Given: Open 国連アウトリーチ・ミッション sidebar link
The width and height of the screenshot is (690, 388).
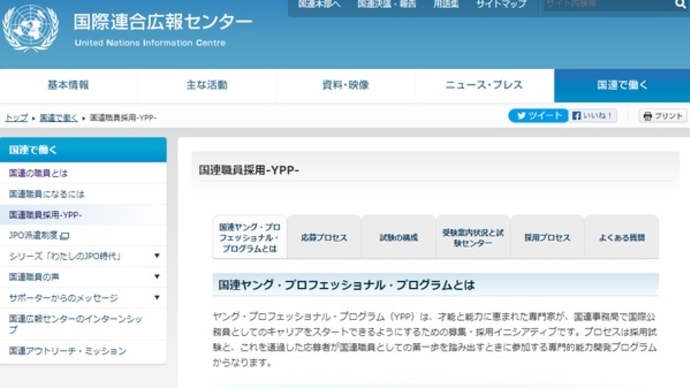Looking at the screenshot, I should pos(67,351).
